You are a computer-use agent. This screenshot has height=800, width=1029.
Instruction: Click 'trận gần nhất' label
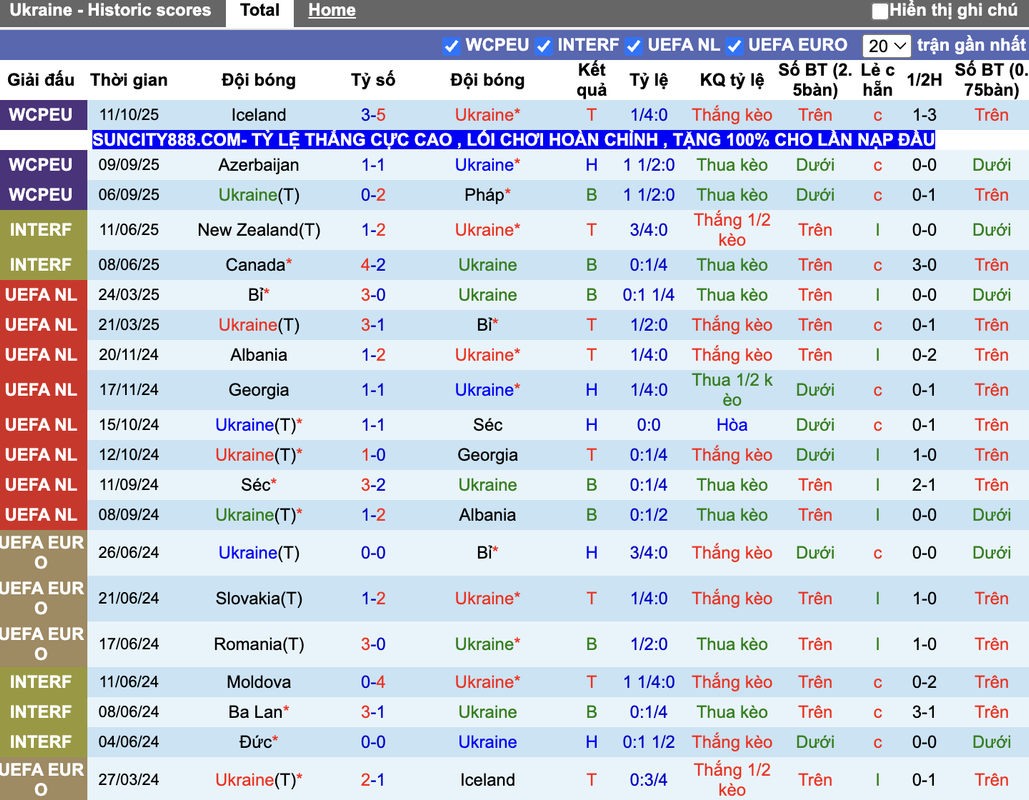pyautogui.click(x=971, y=45)
